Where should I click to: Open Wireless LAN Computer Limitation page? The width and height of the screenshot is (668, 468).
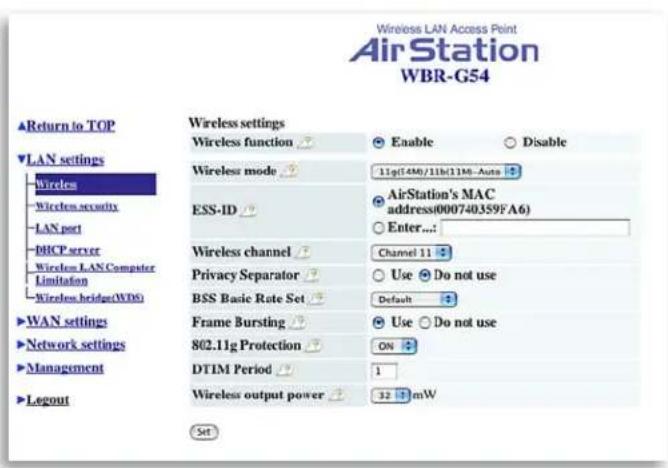click(x=95, y=274)
